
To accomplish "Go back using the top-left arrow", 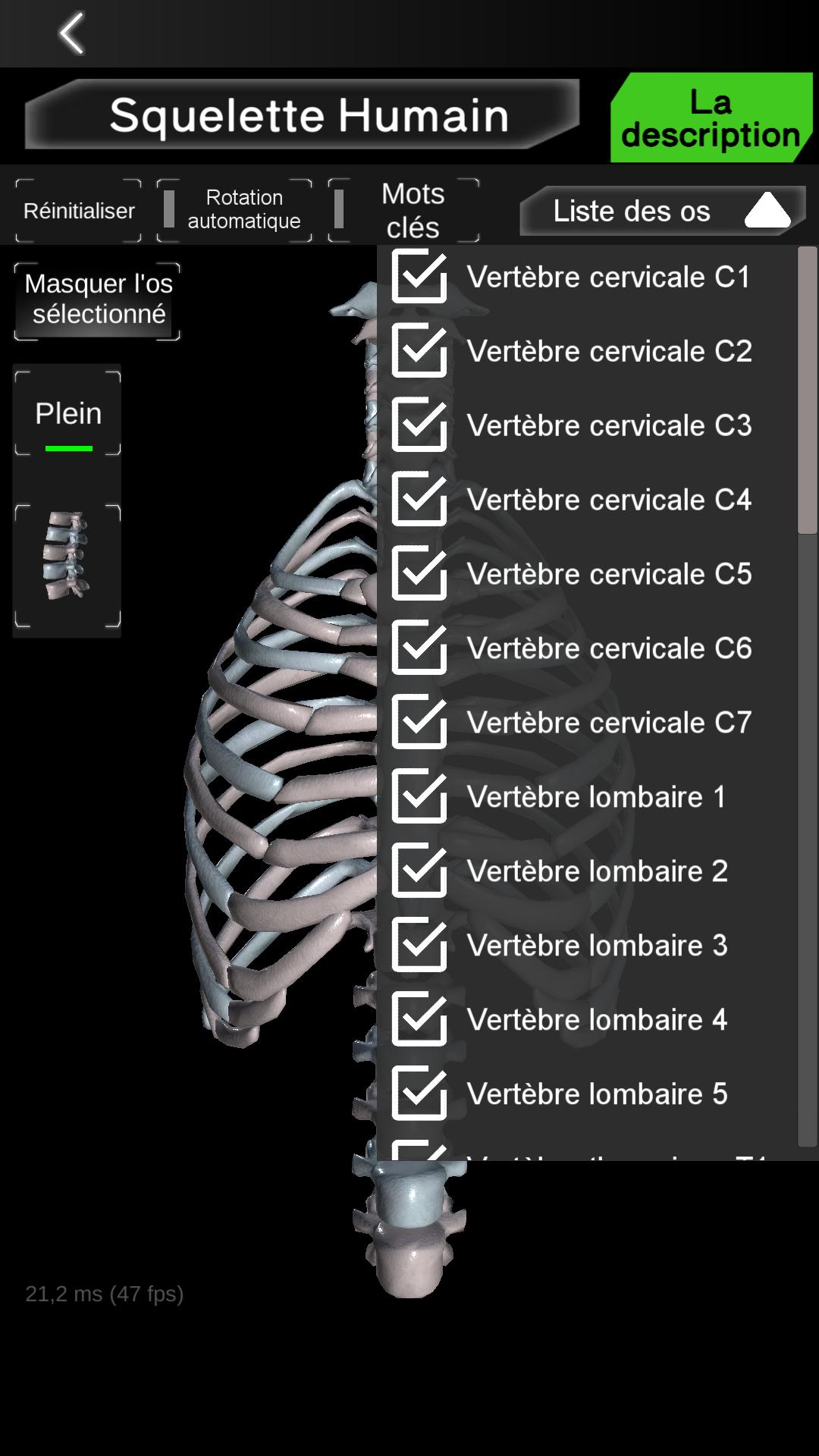I will [71, 33].
